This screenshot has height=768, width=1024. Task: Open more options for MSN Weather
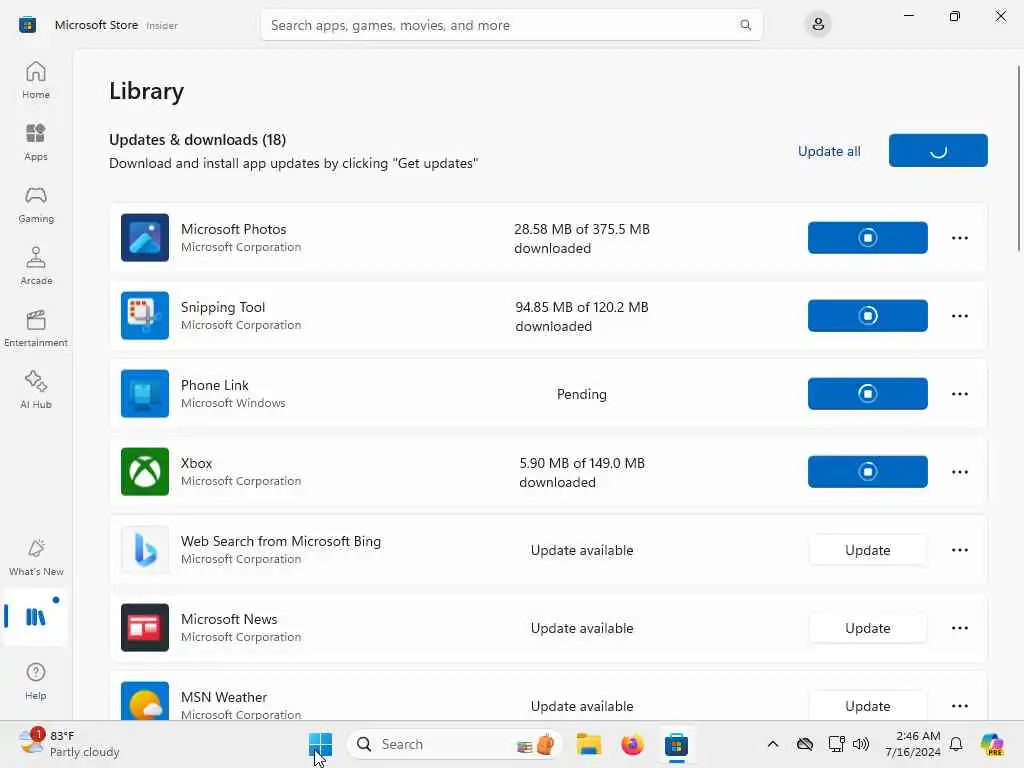pyautogui.click(x=959, y=706)
